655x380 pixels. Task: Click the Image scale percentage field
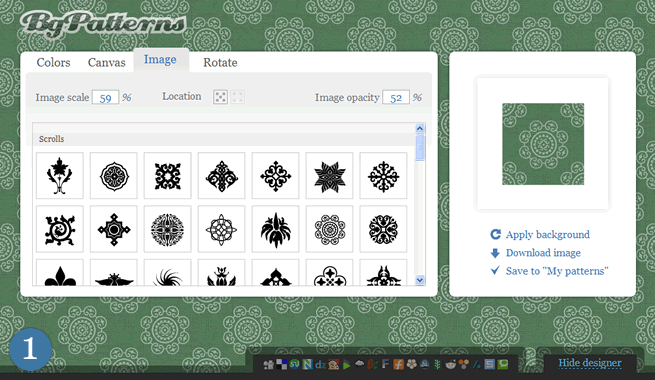(x=105, y=97)
